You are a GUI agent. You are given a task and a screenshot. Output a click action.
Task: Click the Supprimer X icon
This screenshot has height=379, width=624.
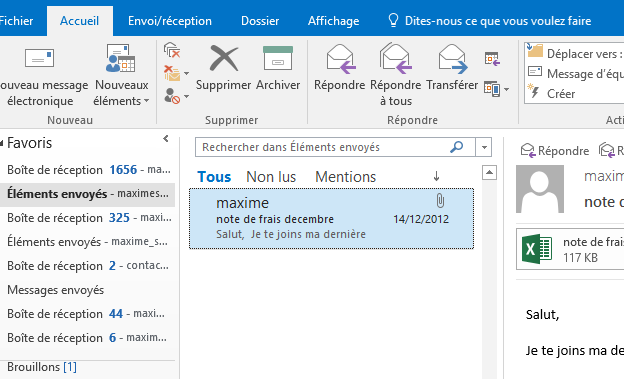pos(224,58)
